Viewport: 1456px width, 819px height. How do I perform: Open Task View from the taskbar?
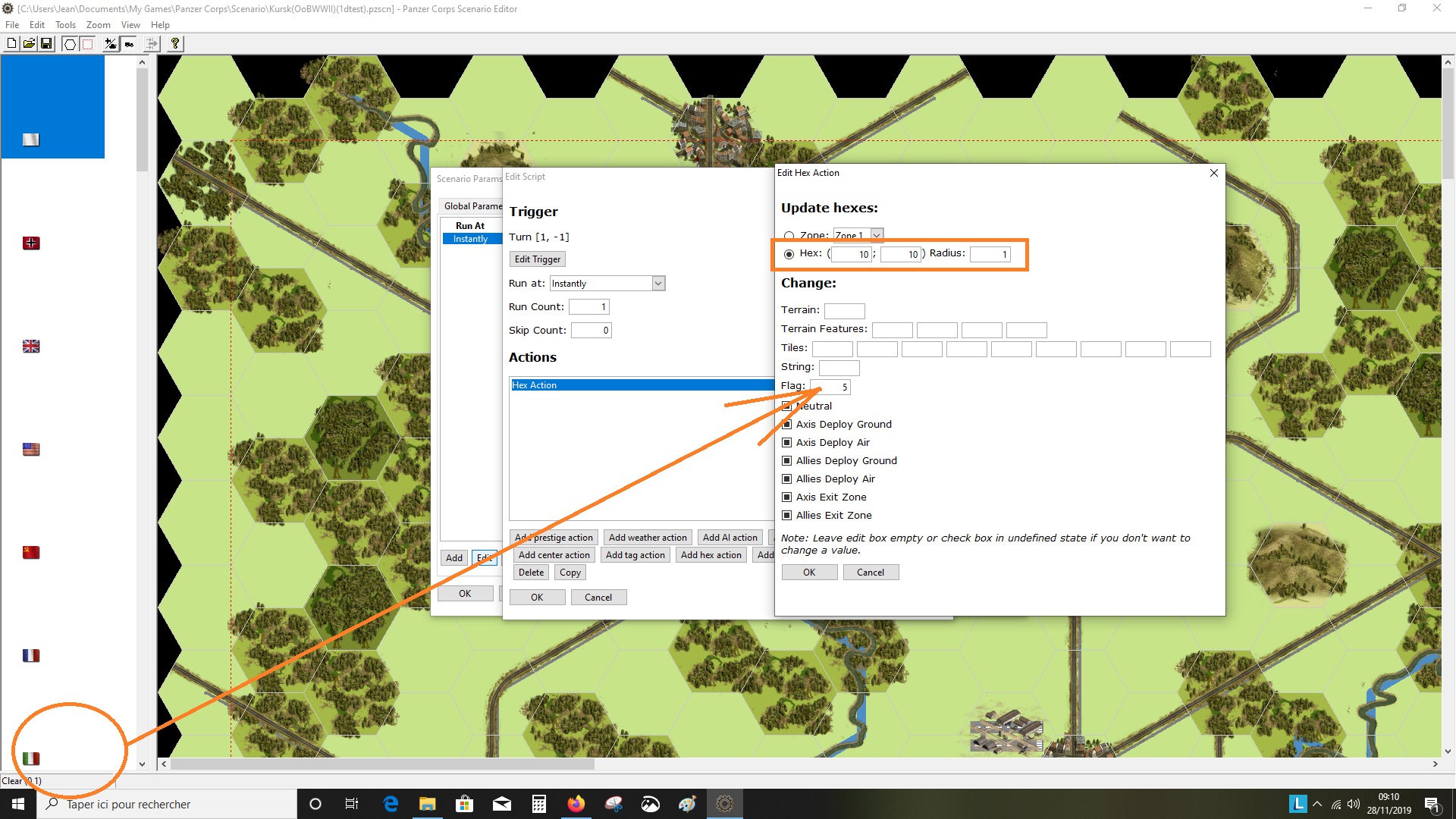352,805
